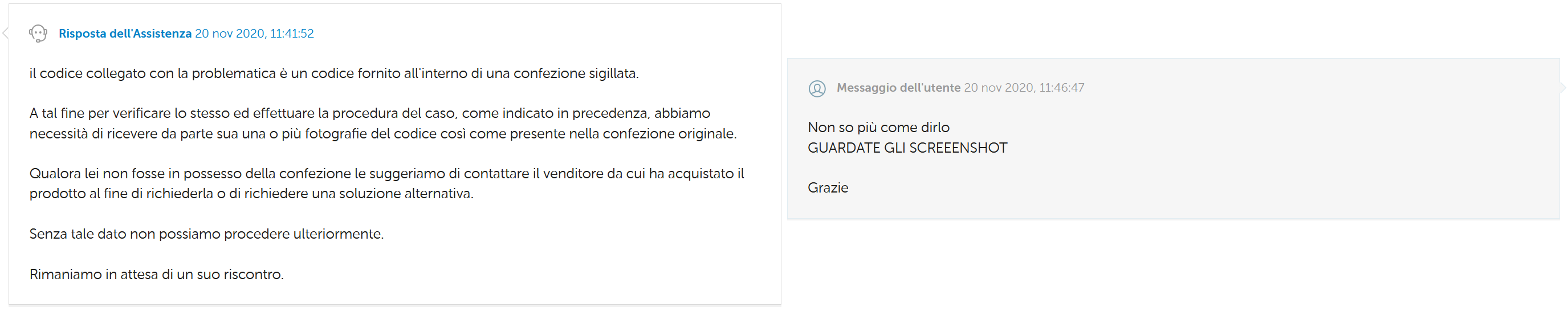Click the Rimaniamo in attesa sentence
1568x311 pixels.
coord(156,275)
